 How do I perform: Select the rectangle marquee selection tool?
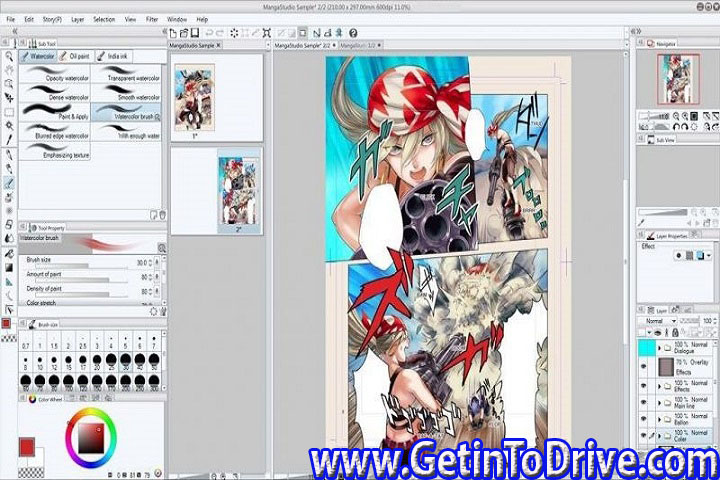[x=9, y=112]
